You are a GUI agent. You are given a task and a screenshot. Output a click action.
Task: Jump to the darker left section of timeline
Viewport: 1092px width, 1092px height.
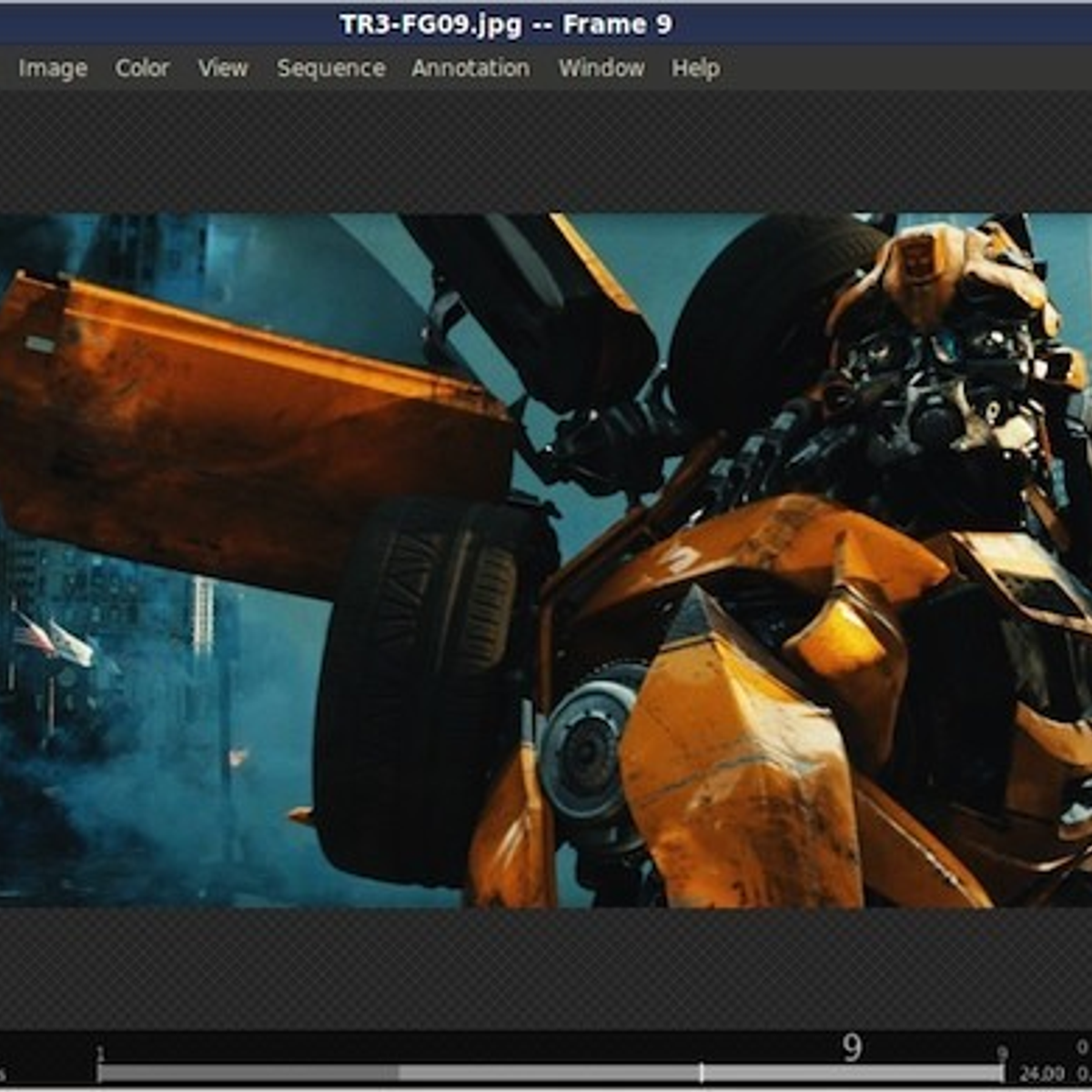tap(246, 1074)
